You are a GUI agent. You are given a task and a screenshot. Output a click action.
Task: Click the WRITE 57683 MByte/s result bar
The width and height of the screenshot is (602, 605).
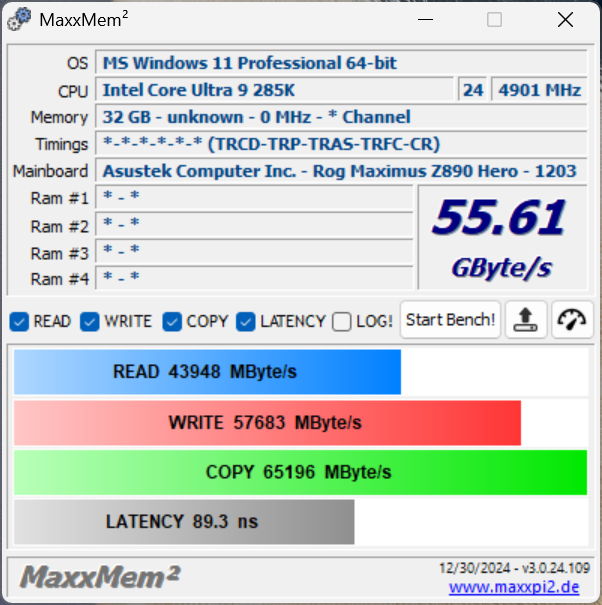pyautogui.click(x=267, y=423)
